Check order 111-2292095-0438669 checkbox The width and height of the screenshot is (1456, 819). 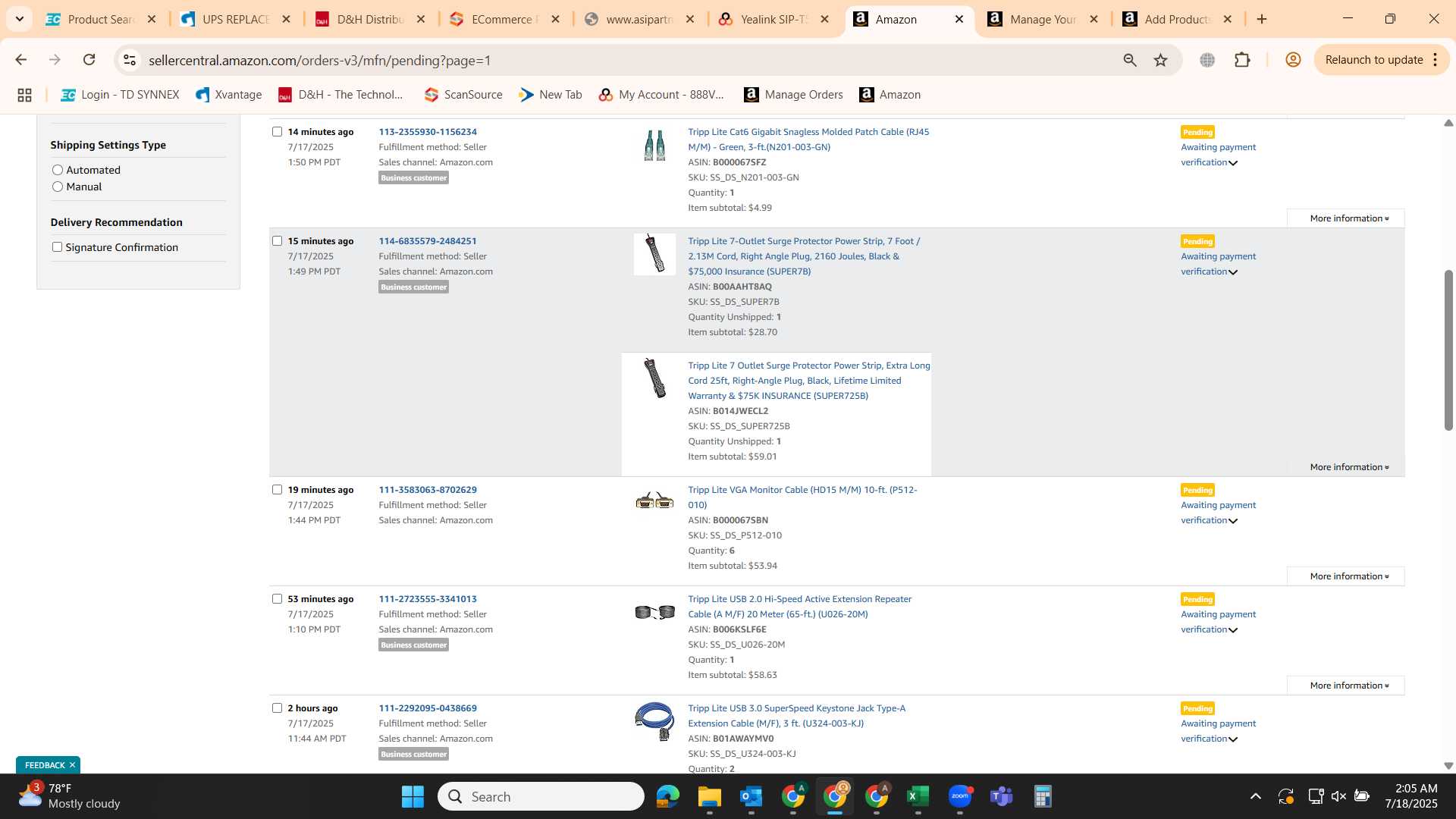pyautogui.click(x=277, y=708)
